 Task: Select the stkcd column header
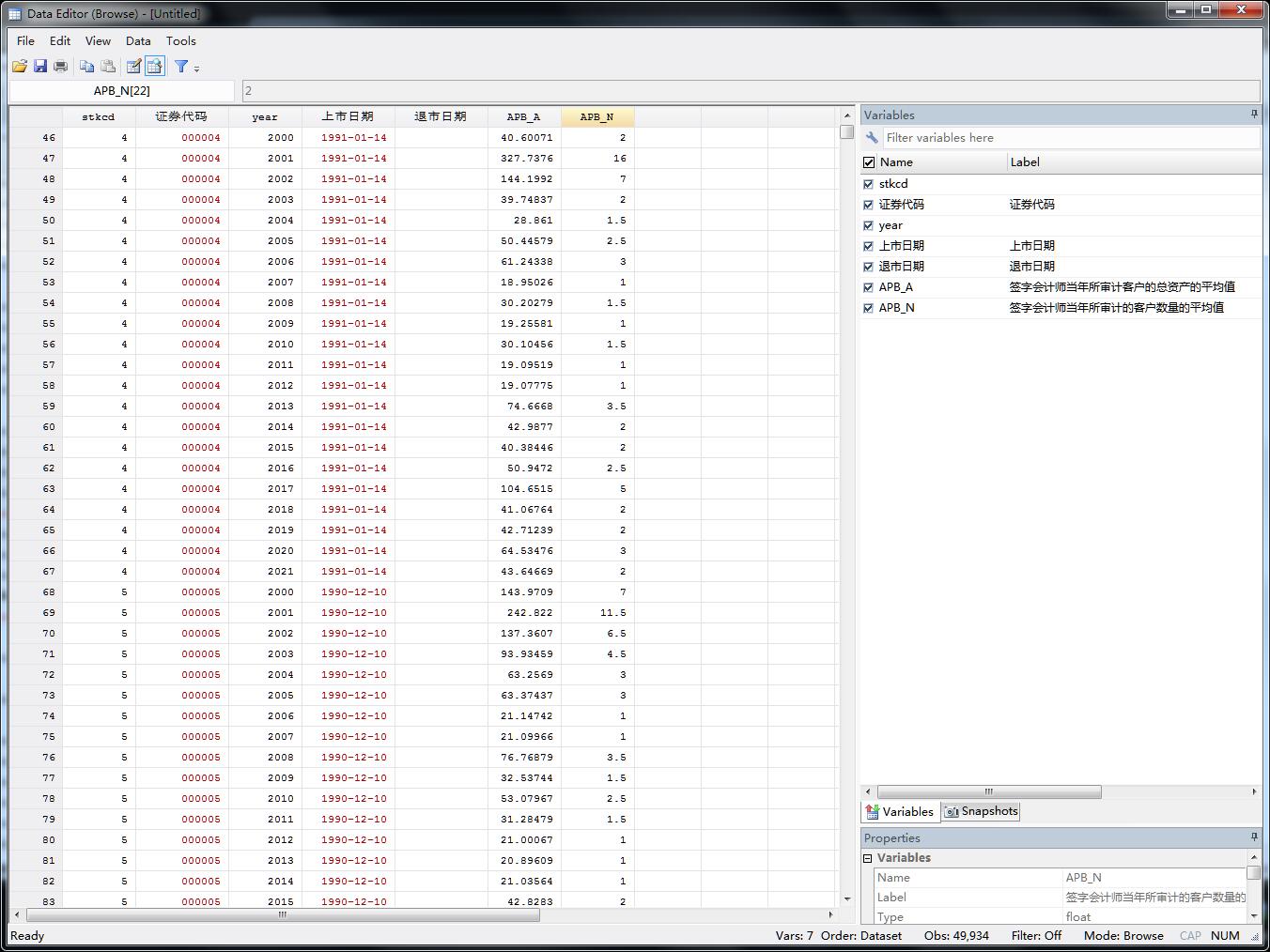click(x=99, y=117)
